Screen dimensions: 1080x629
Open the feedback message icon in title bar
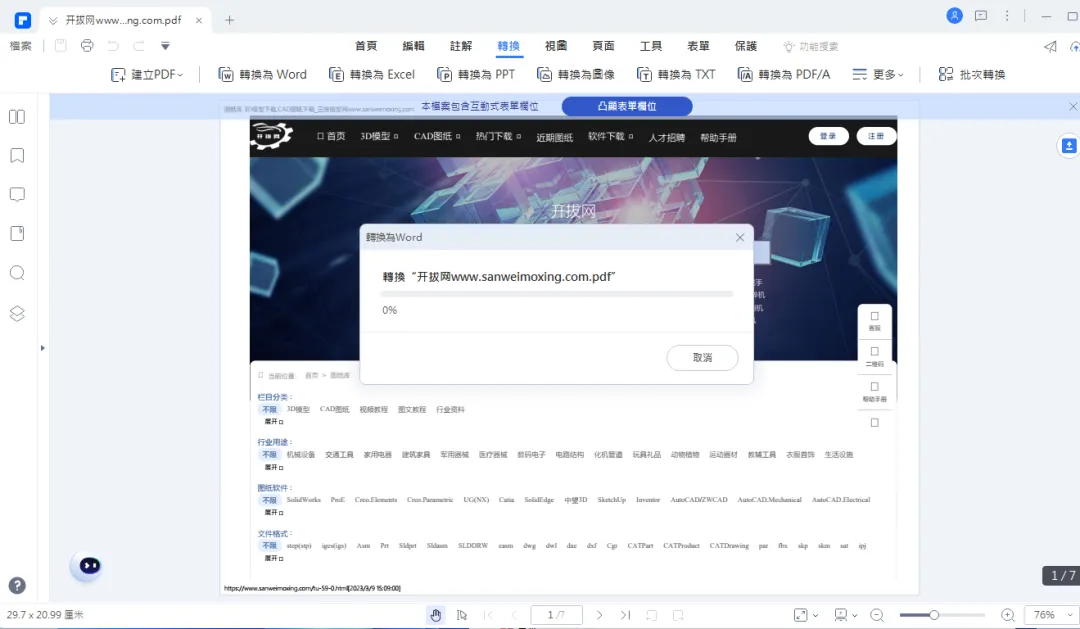click(x=981, y=16)
